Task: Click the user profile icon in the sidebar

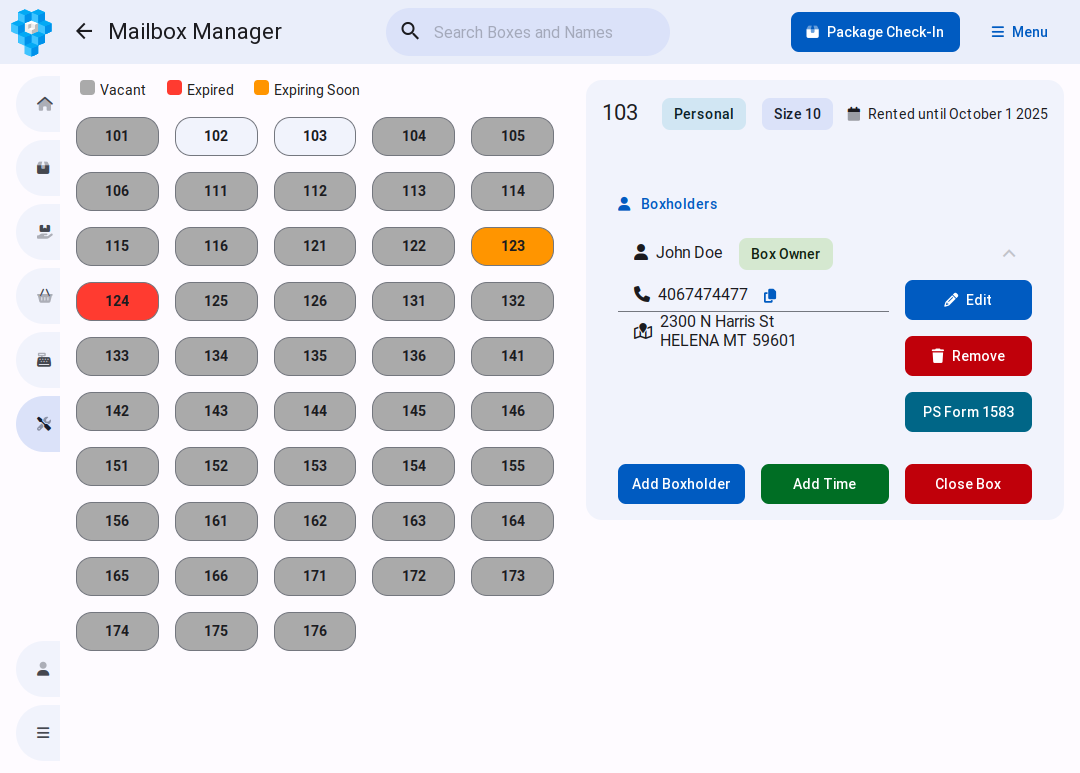Action: (x=44, y=669)
